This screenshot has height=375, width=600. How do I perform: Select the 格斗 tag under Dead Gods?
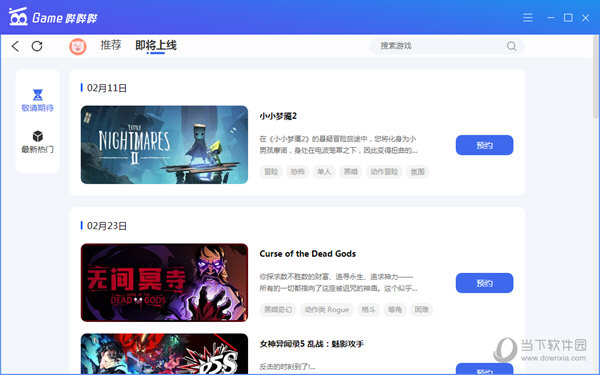368,310
